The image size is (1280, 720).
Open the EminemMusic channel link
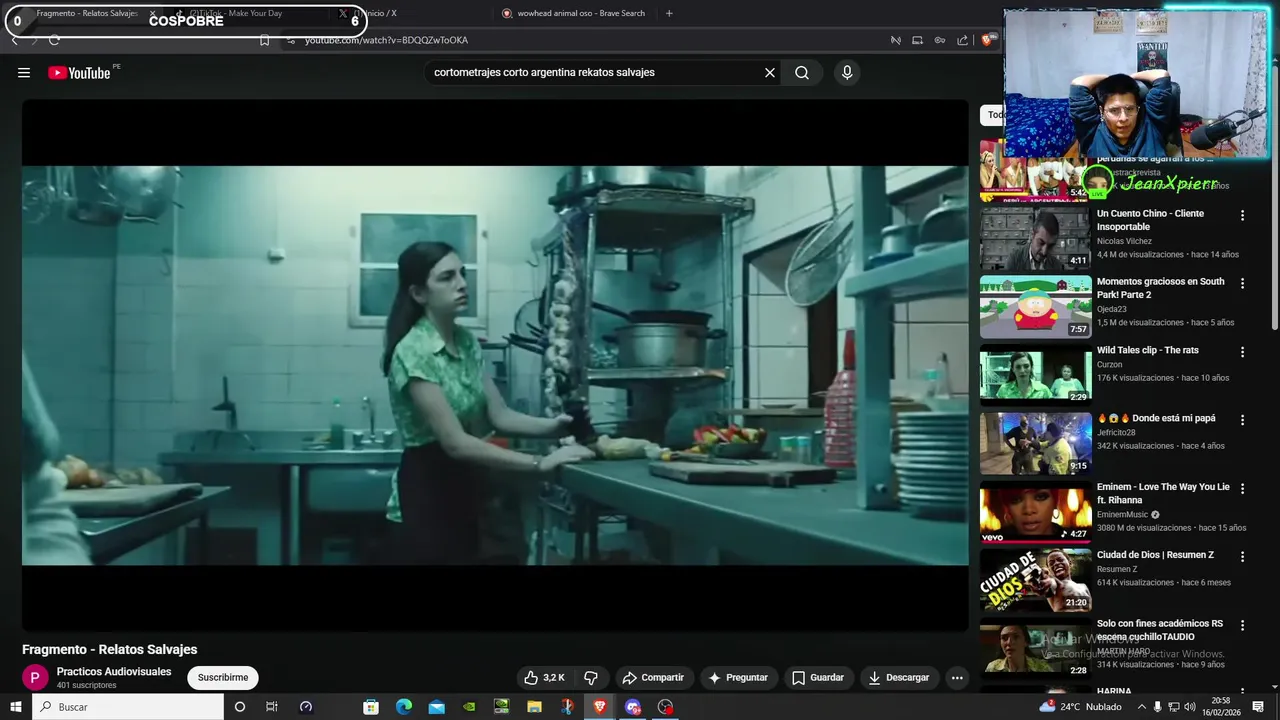(x=1125, y=515)
